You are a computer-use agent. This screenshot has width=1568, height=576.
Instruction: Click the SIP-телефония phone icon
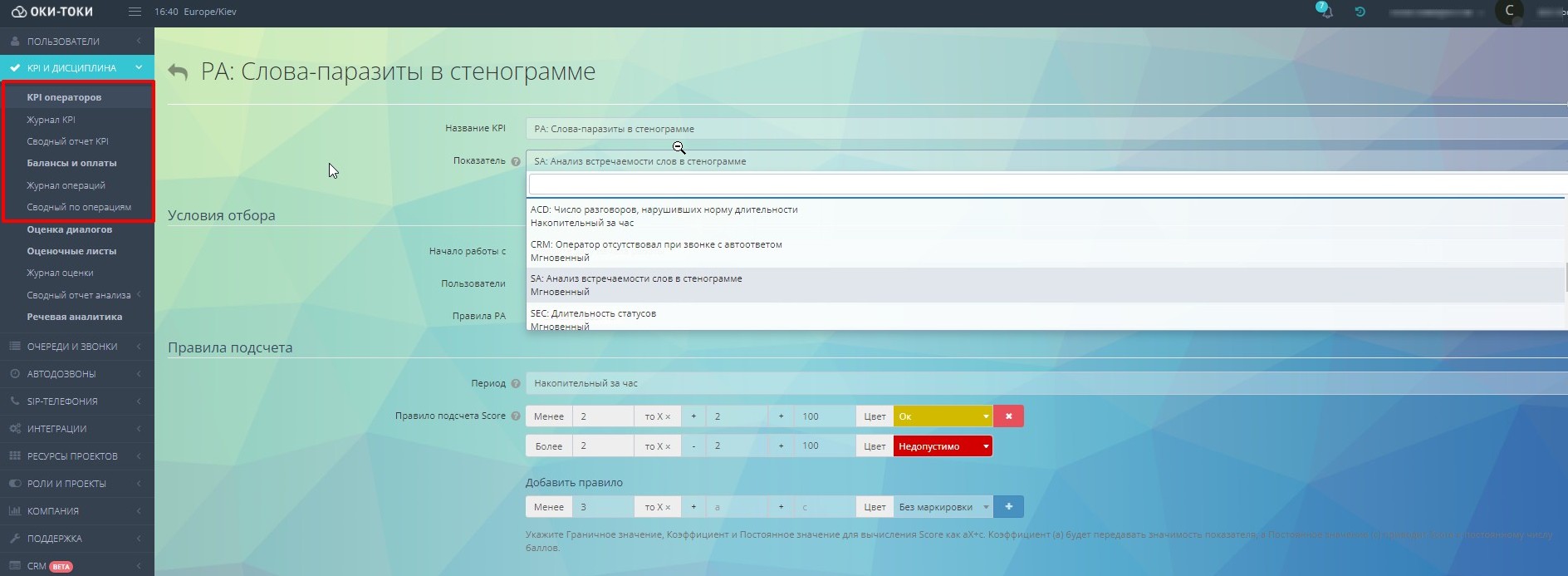15,401
